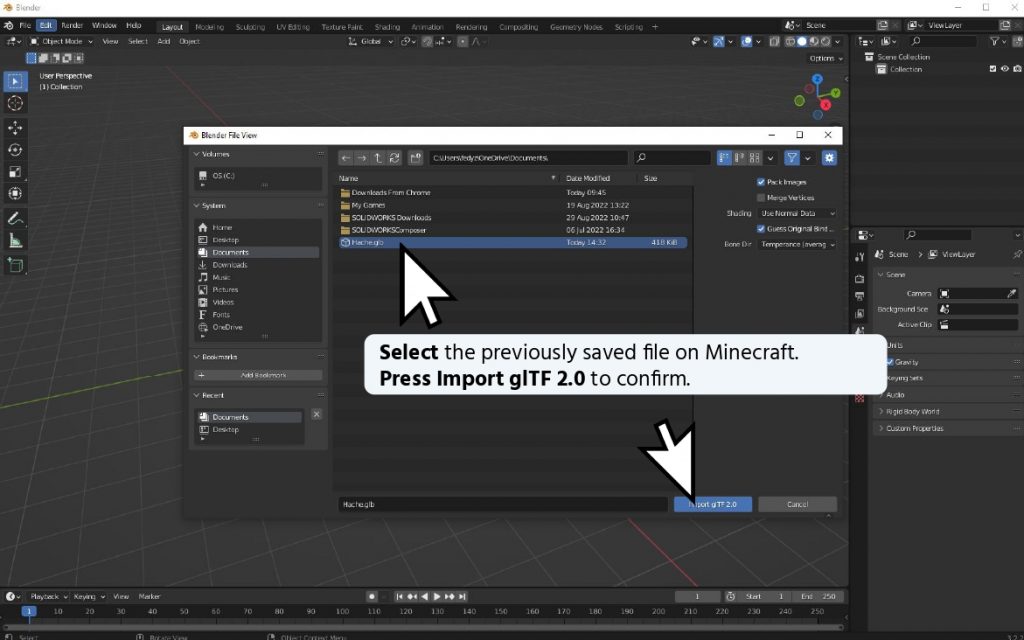Disable Pack Images checkbox
1024x640 pixels.
point(761,182)
